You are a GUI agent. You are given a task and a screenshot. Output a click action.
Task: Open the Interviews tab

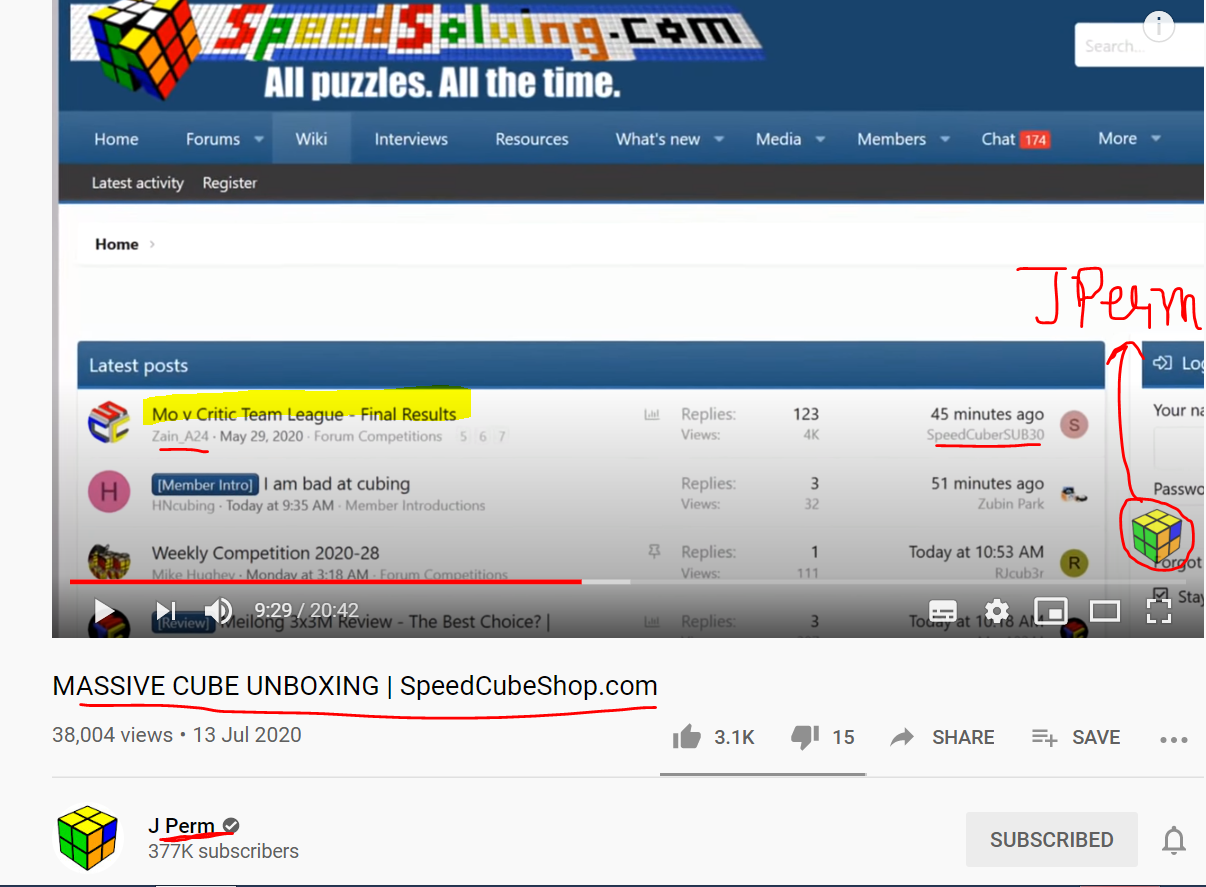tap(411, 139)
